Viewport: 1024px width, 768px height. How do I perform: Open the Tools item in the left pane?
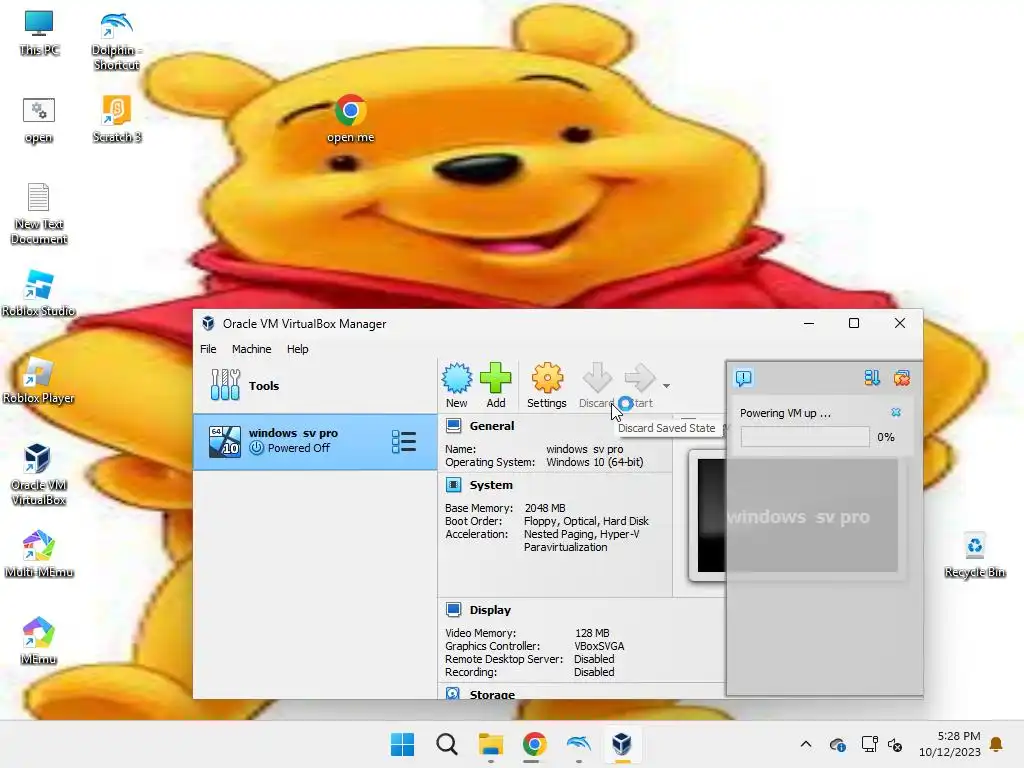pos(315,385)
